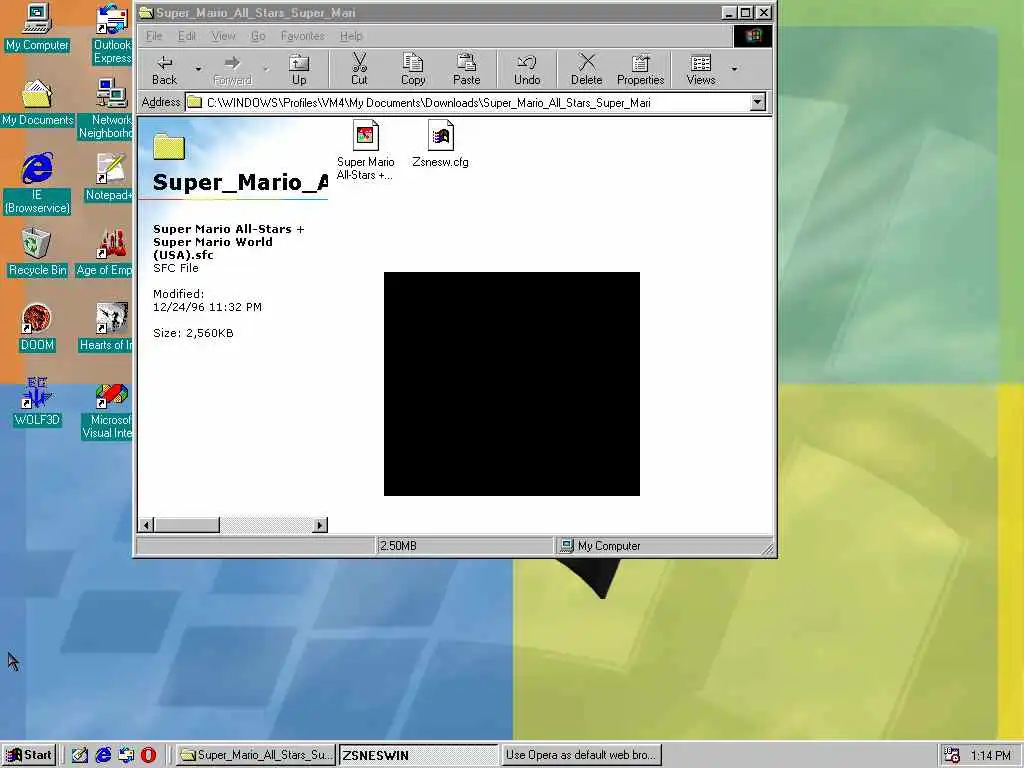Open the Edit menu
The width and height of the screenshot is (1024, 768).
coord(187,36)
